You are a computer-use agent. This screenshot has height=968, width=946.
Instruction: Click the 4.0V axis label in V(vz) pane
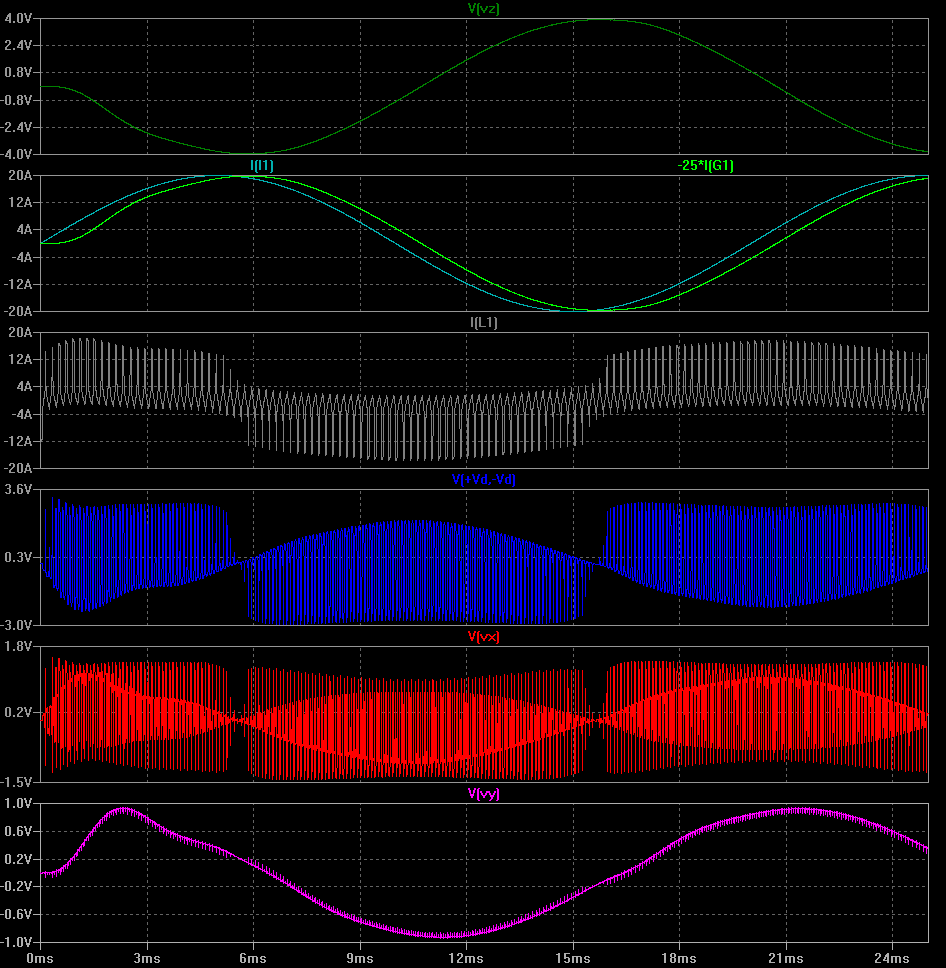pyautogui.click(x=18, y=19)
